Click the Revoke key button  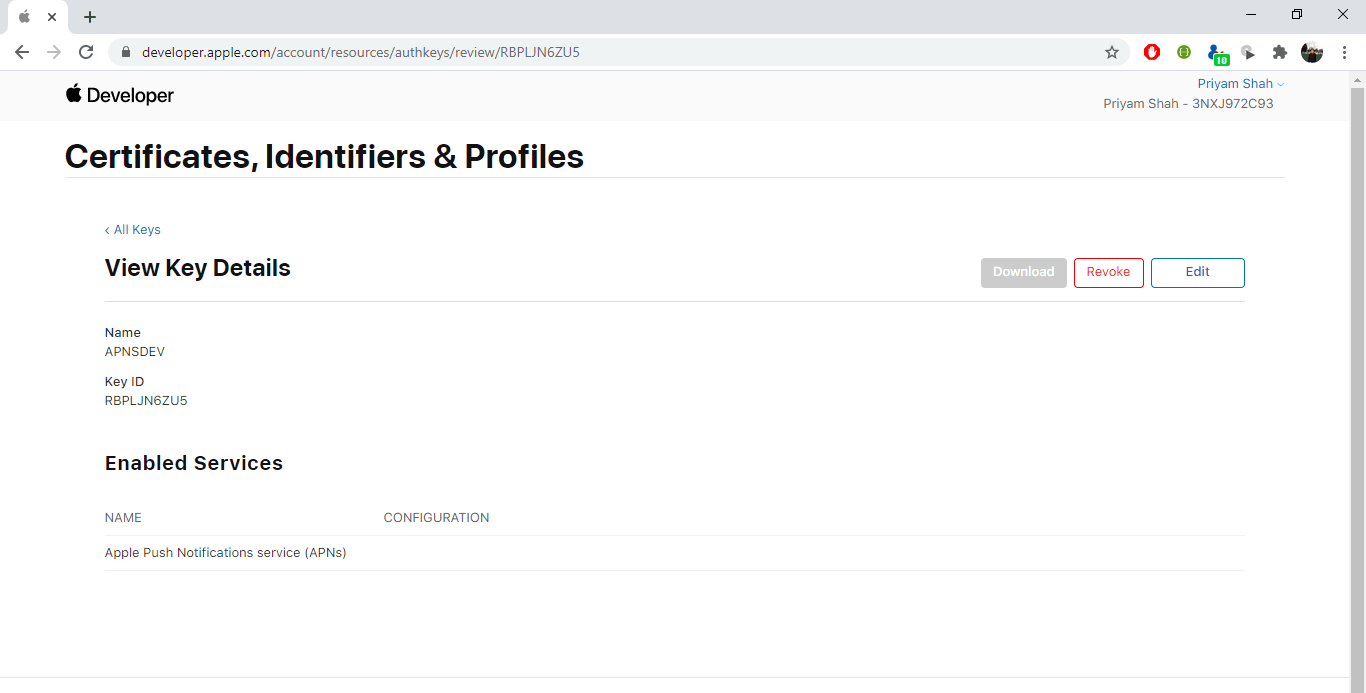(x=1108, y=272)
